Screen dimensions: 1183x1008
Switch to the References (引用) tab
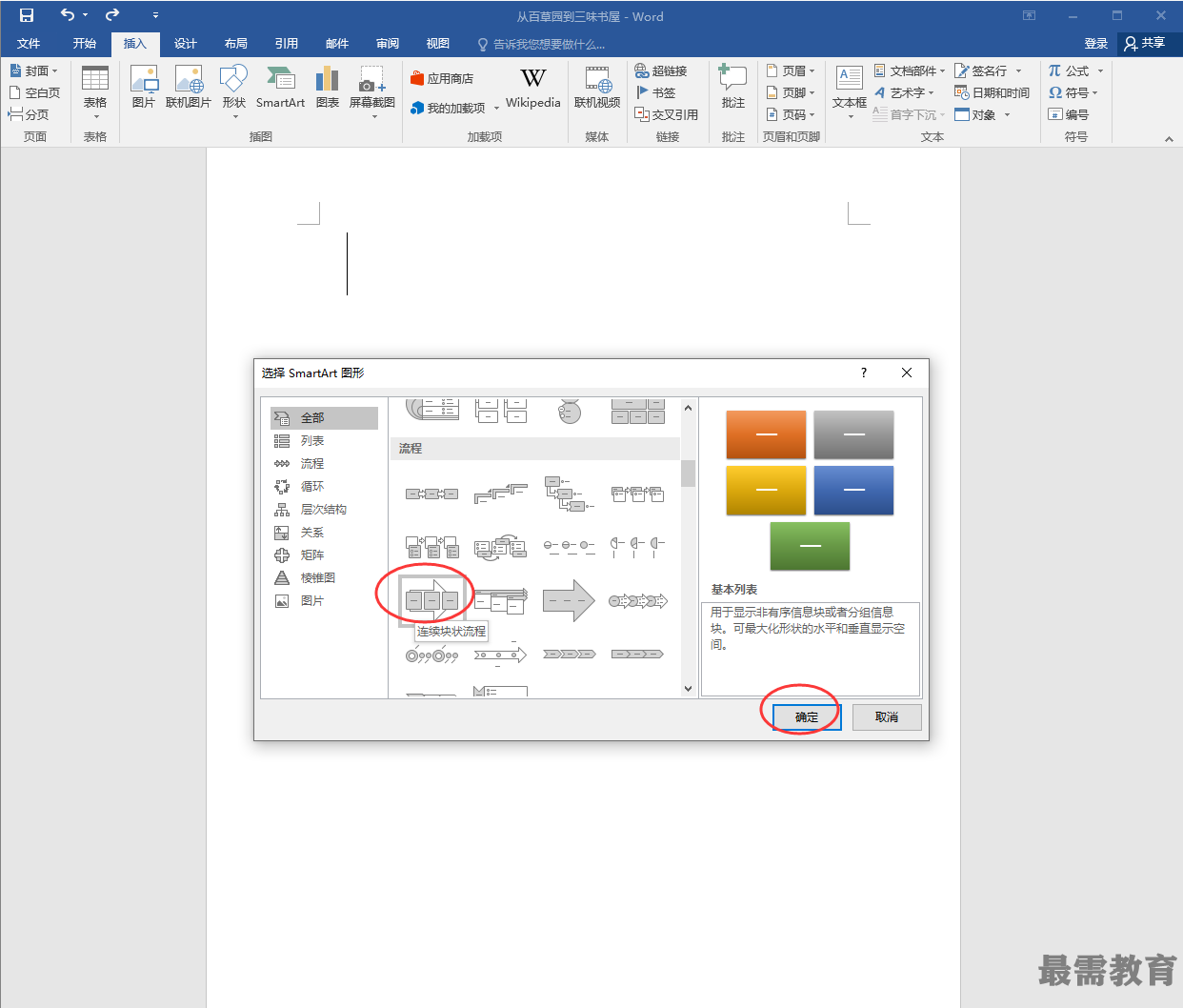(287, 44)
